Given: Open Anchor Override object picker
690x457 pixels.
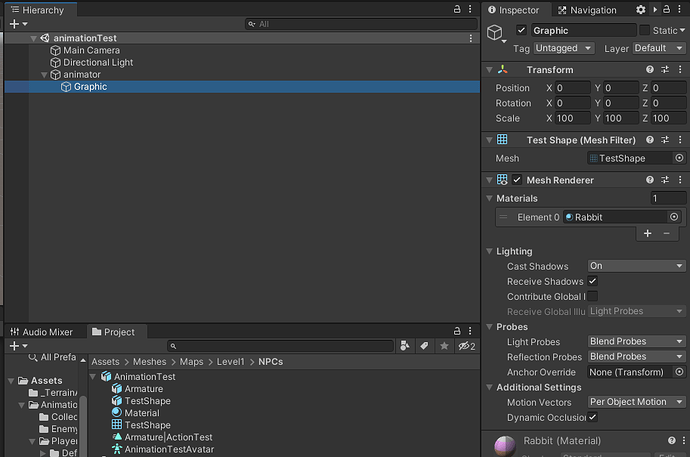Looking at the screenshot, I should (x=679, y=372).
